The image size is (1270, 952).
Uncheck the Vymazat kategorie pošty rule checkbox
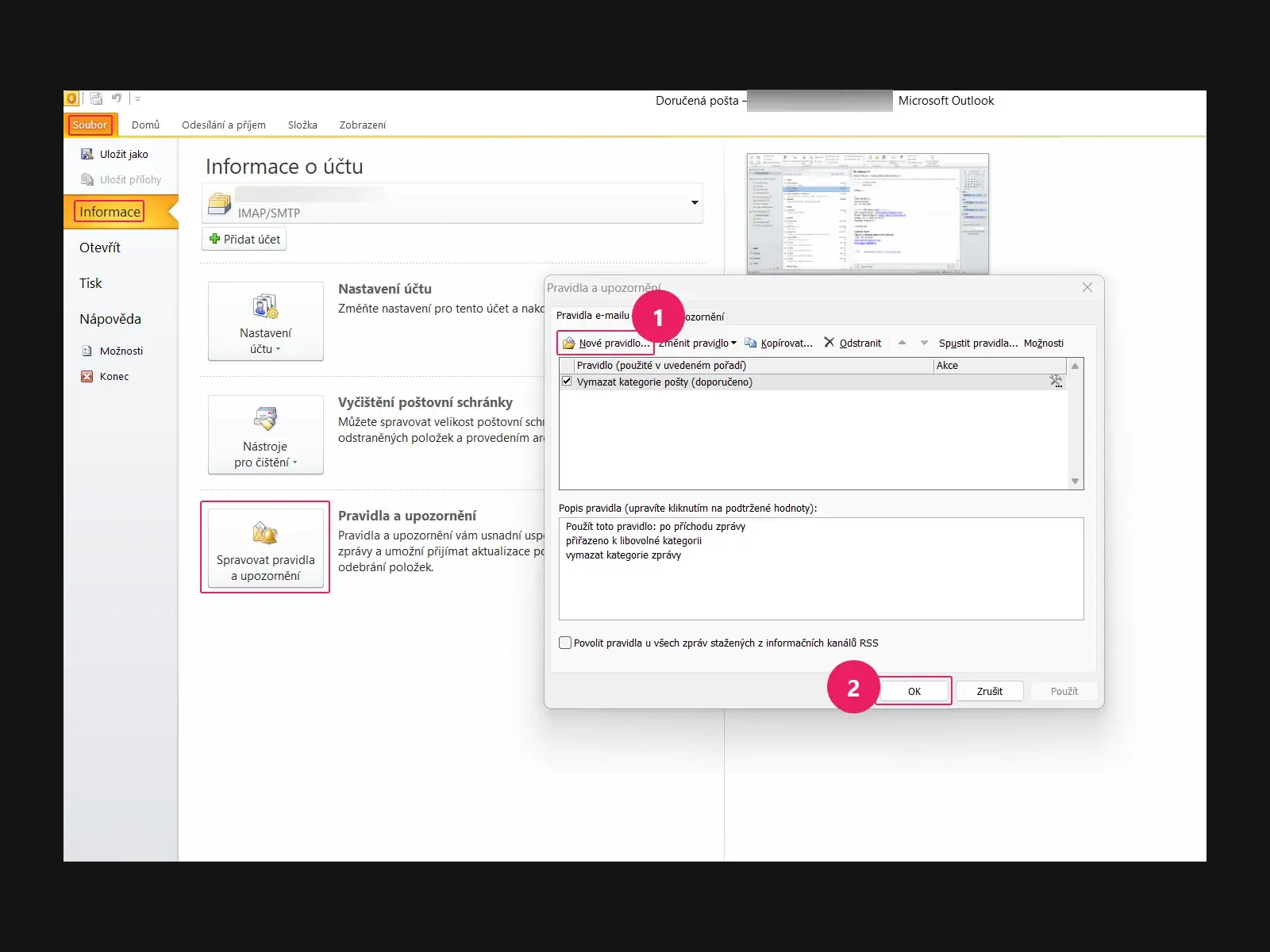pos(567,382)
